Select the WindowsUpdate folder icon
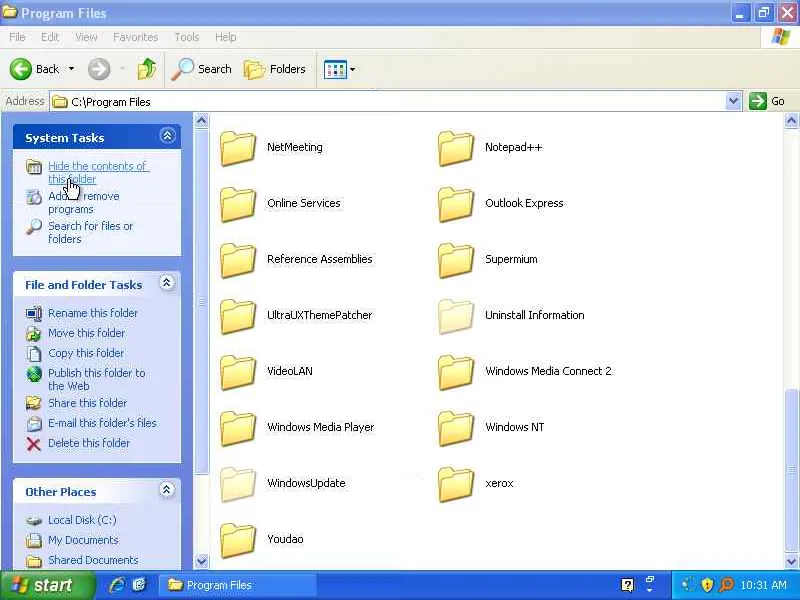Screen dimensions: 800x600 click(x=238, y=485)
